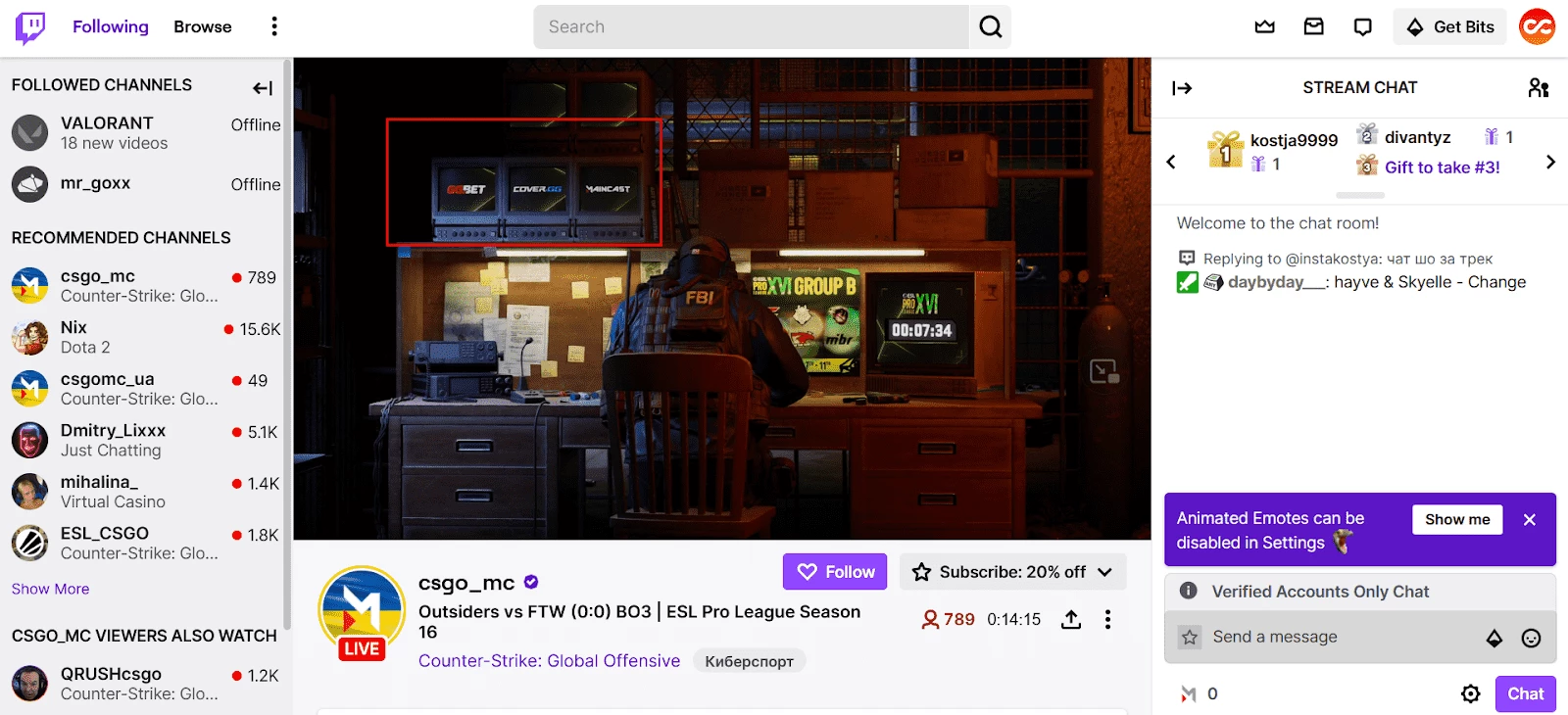
Task: Open Prime Loot crown icon
Action: tap(1264, 27)
